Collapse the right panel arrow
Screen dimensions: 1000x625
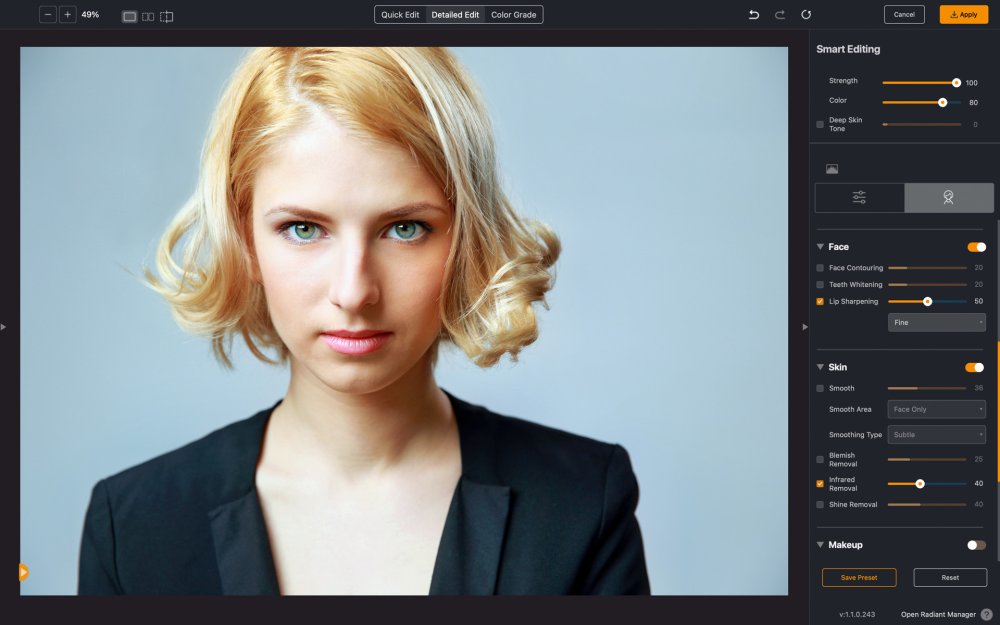point(805,327)
